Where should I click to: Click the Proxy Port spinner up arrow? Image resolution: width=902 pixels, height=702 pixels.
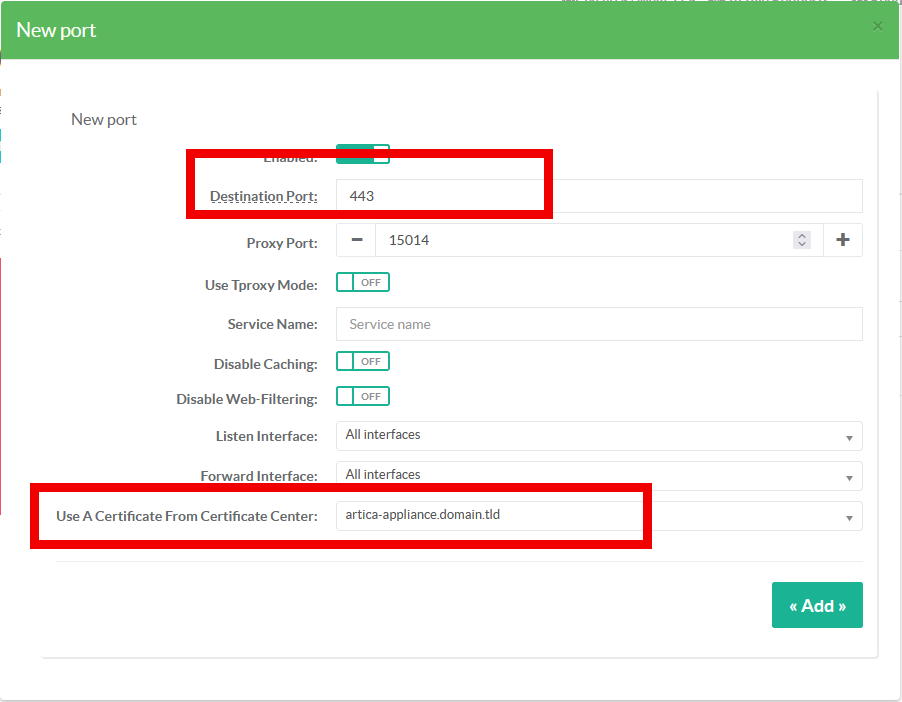click(x=801, y=236)
